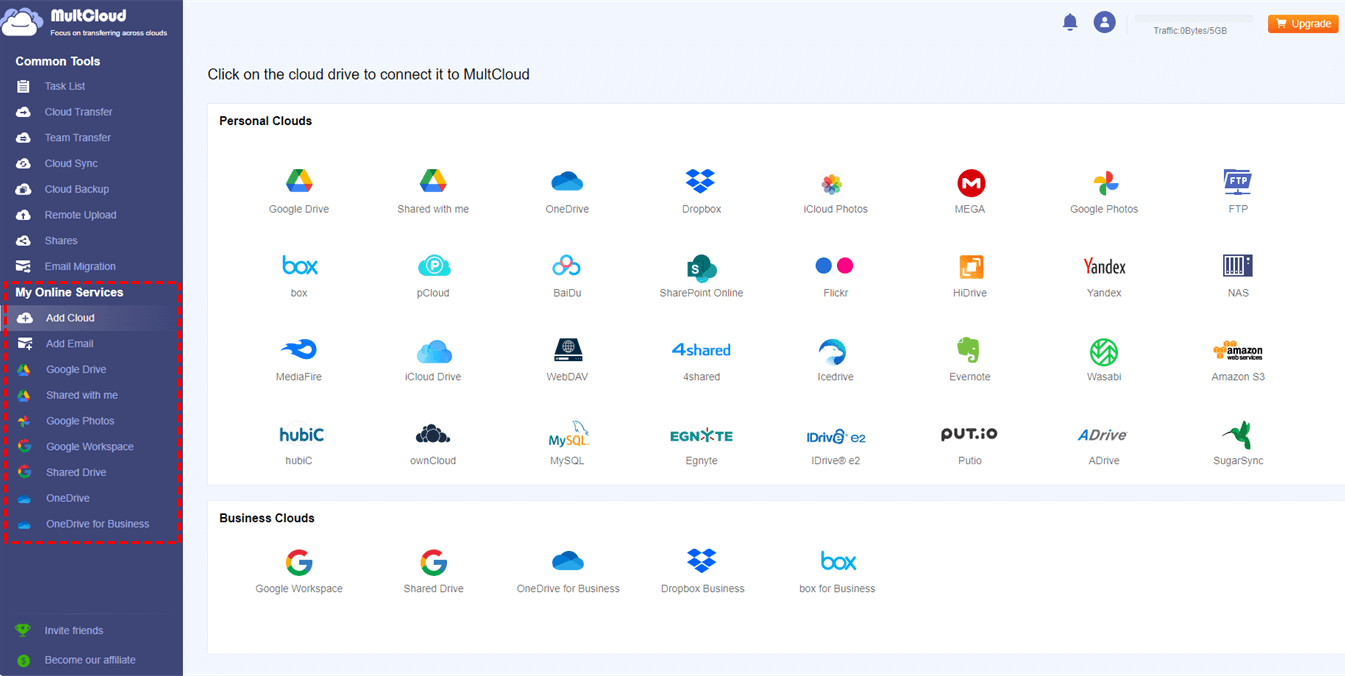This screenshot has height=676, width=1345.
Task: Connect Amazon S3 storage
Action: click(x=1238, y=360)
